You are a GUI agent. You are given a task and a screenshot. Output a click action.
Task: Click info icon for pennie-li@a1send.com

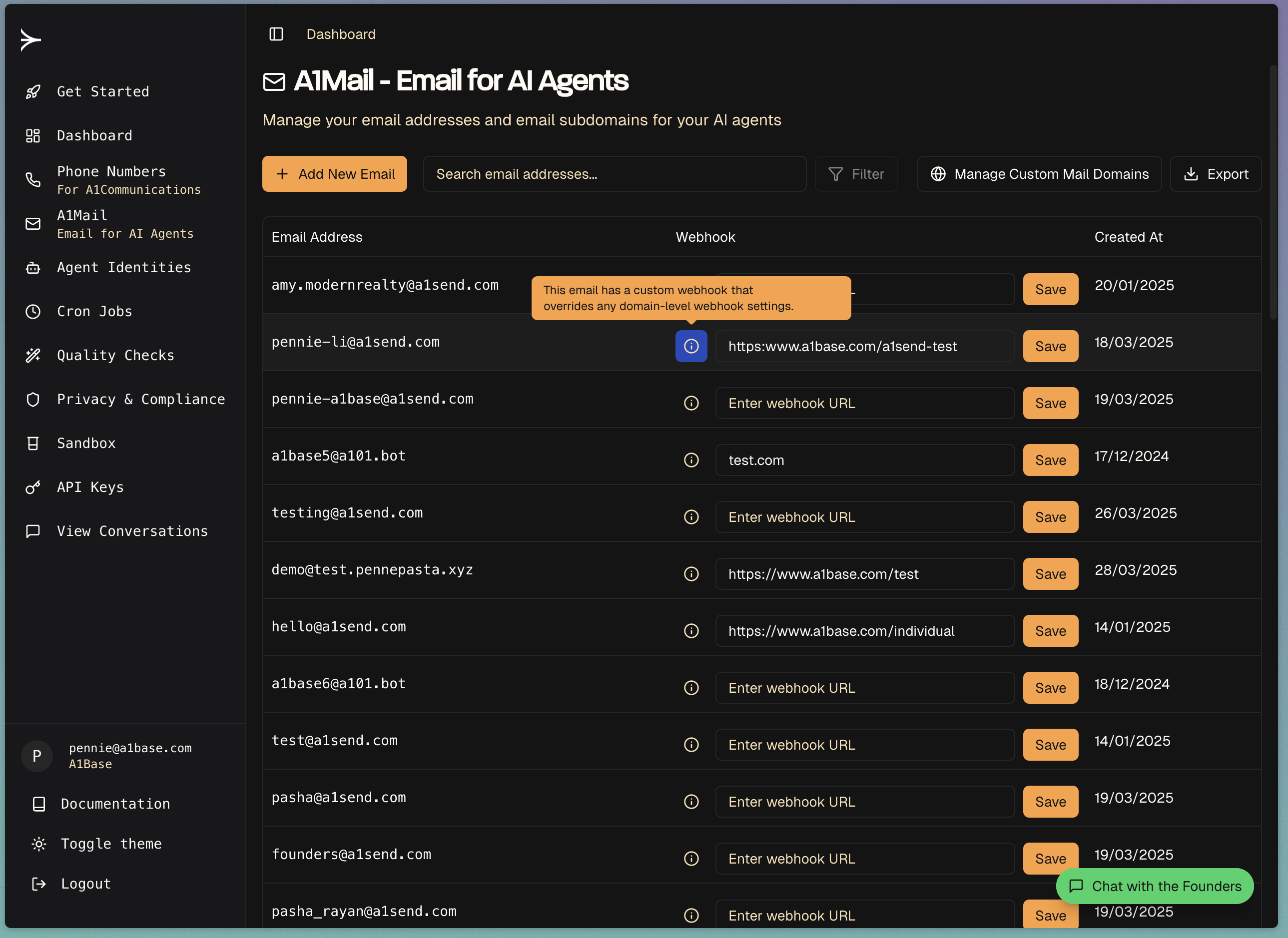pos(691,346)
